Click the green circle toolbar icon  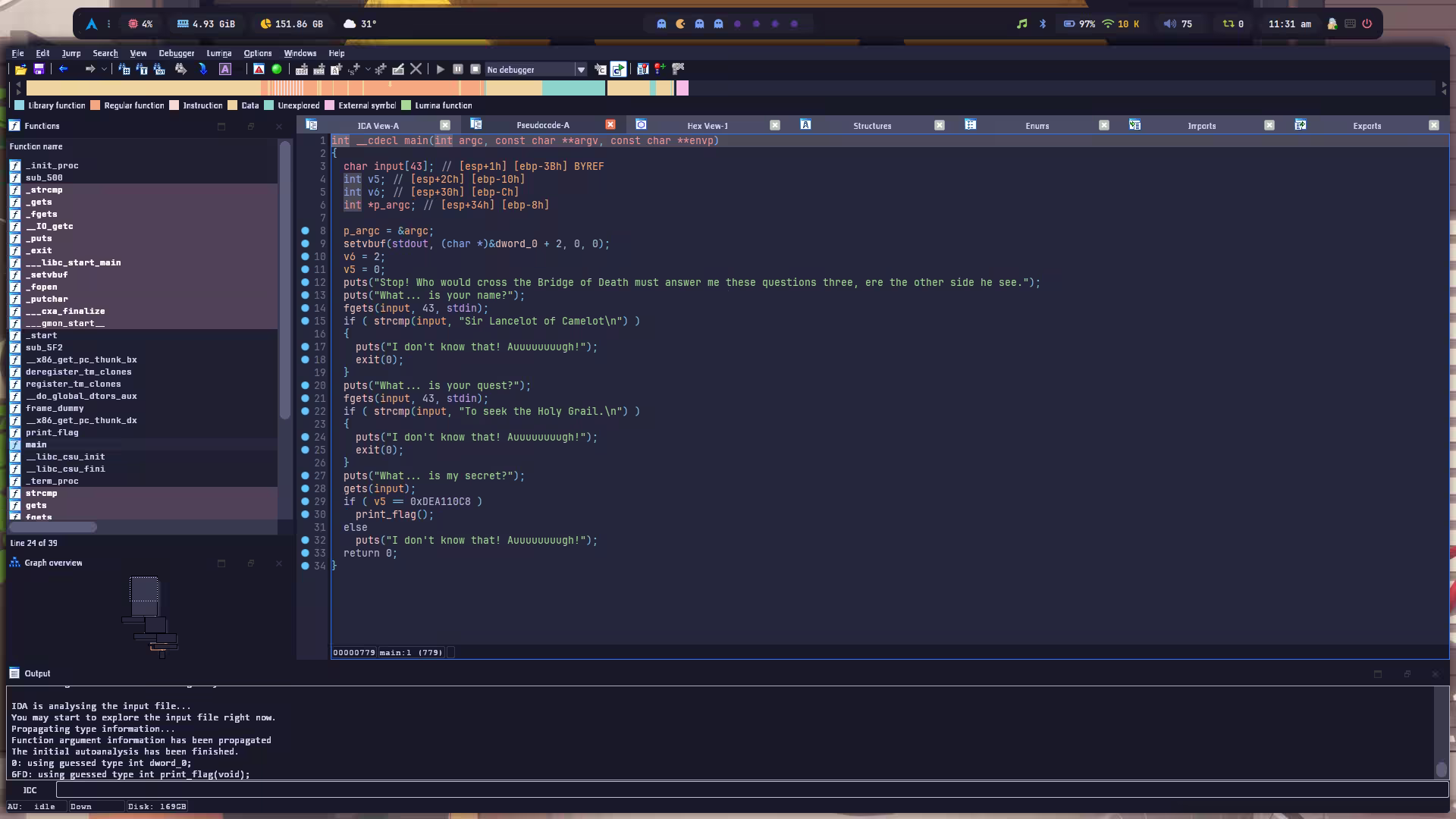click(x=277, y=69)
